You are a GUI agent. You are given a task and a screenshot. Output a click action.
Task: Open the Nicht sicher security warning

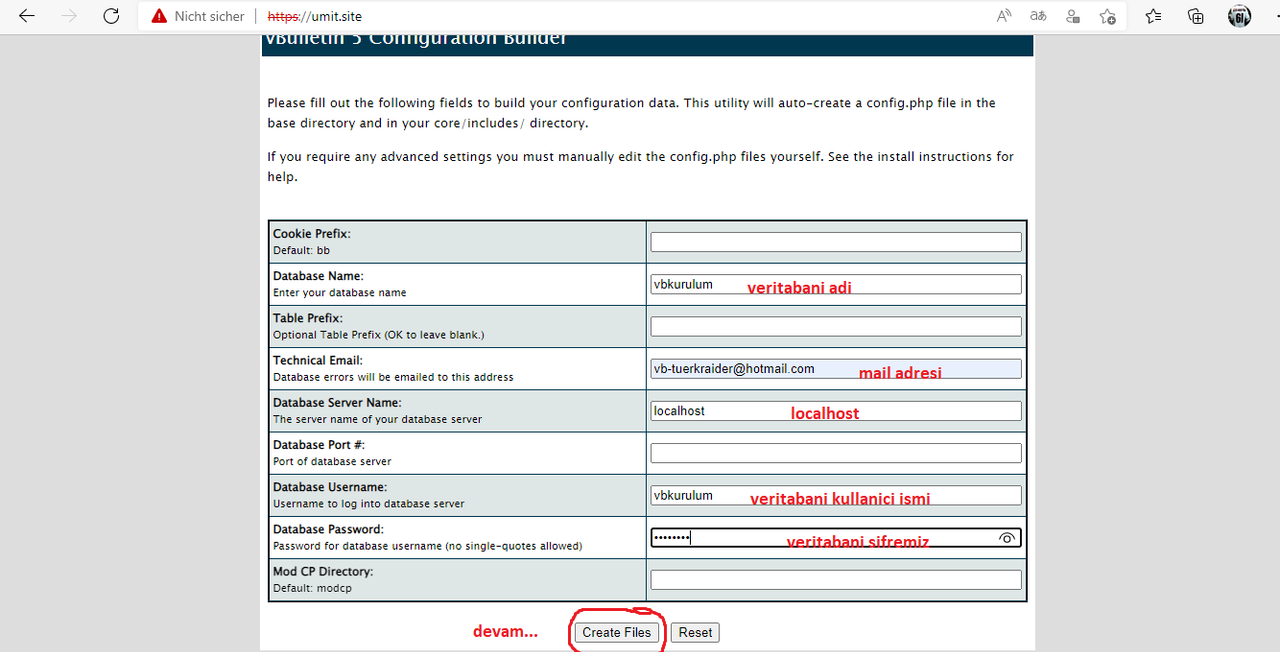tap(197, 16)
